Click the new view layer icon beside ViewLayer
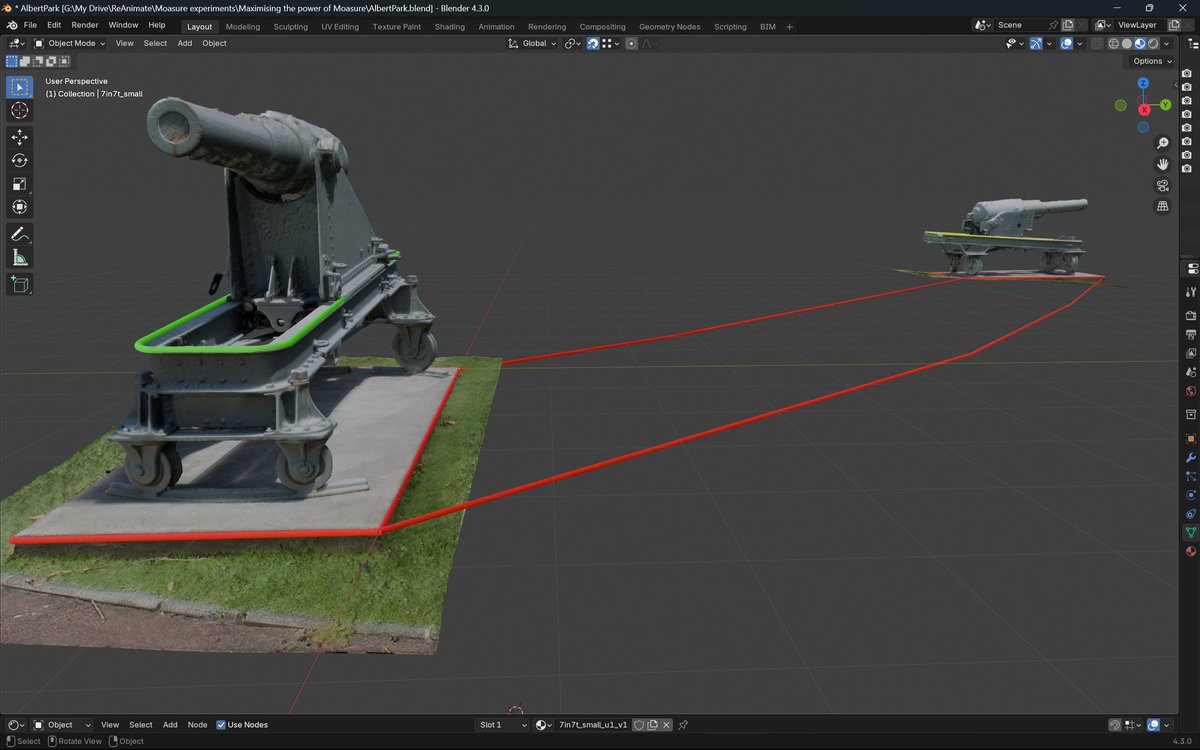1200x750 pixels. pyautogui.click(x=1174, y=25)
